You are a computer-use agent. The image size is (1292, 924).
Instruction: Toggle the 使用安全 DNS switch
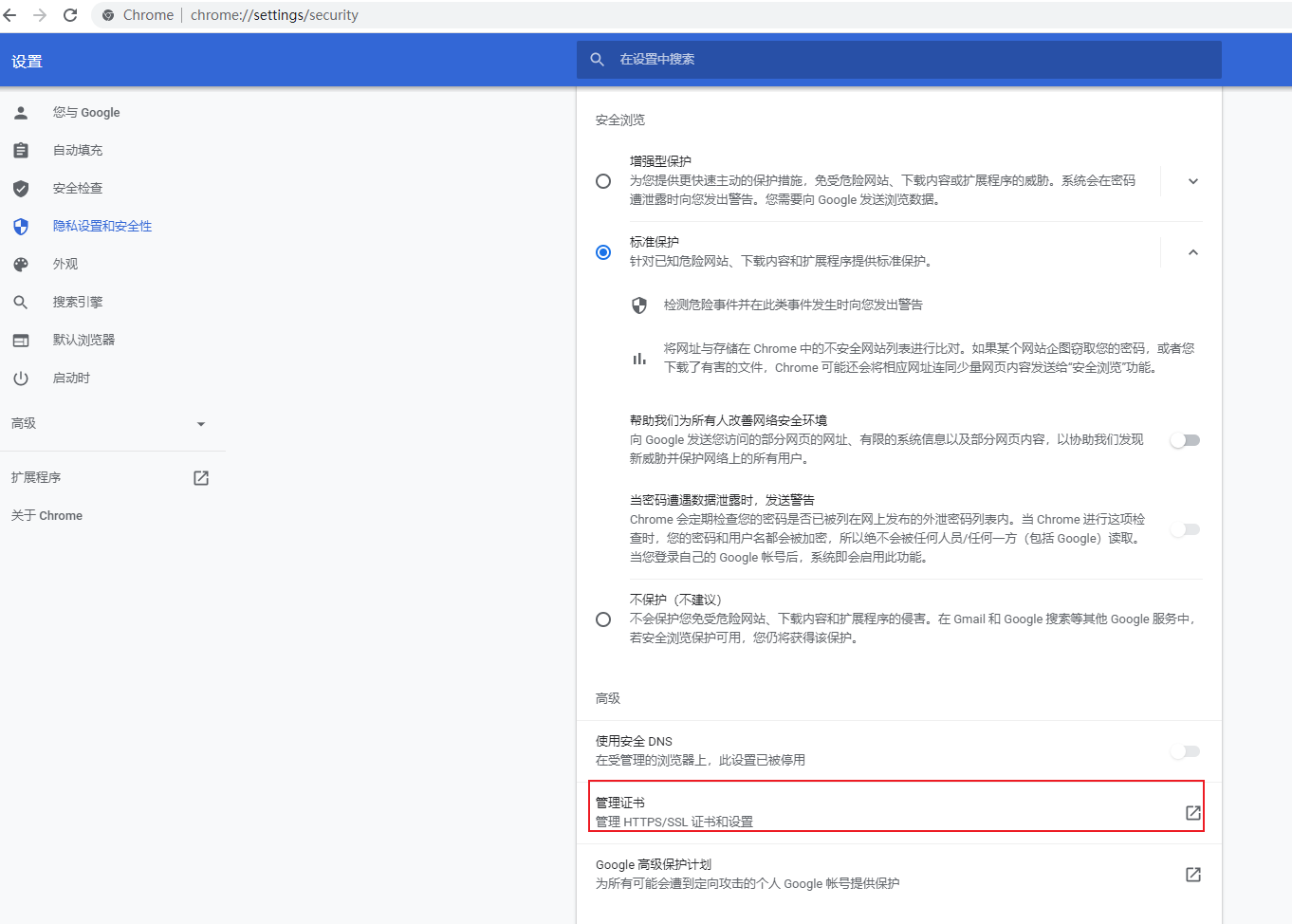click(1185, 751)
